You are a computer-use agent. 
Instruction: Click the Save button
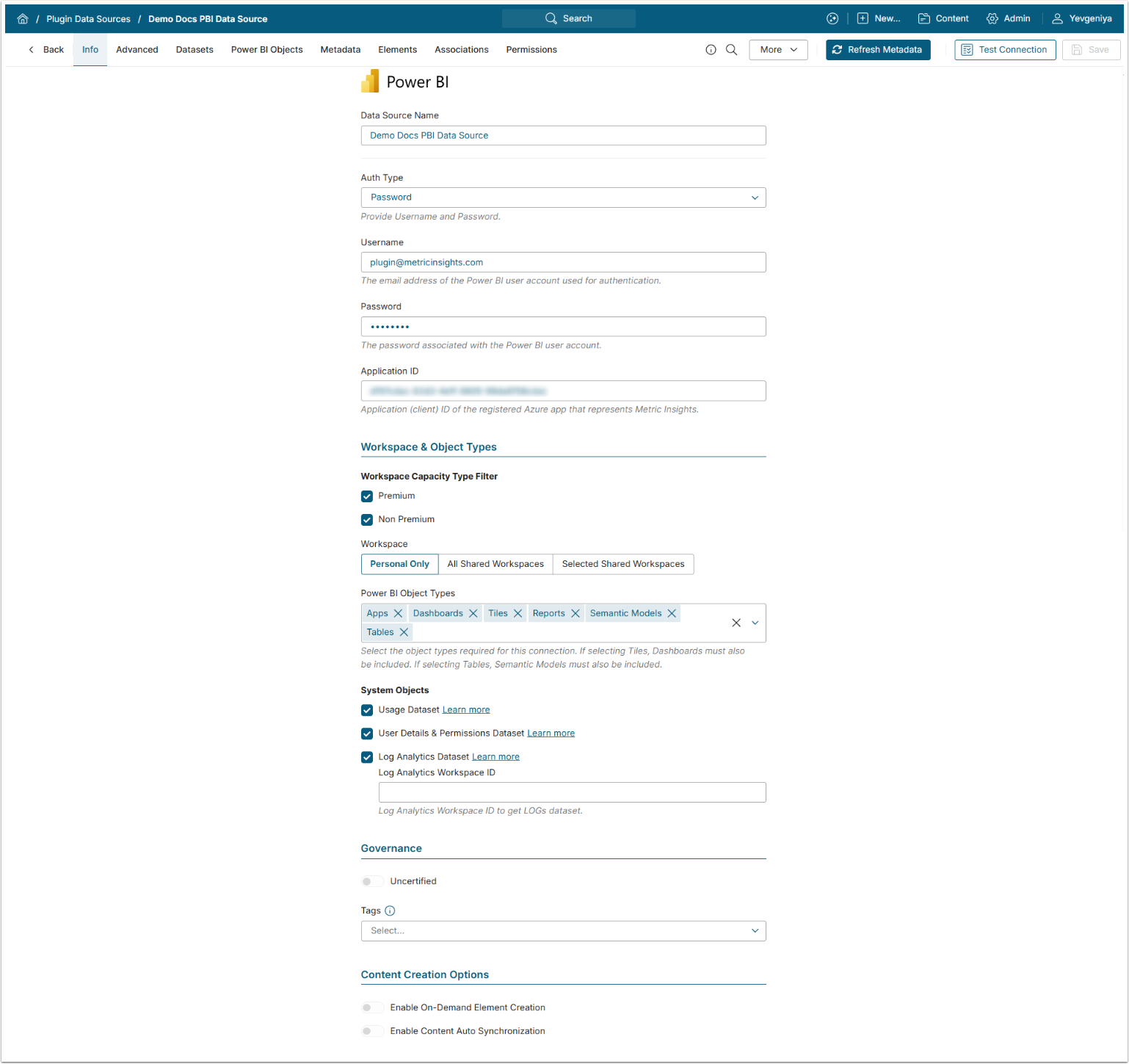pos(1091,50)
